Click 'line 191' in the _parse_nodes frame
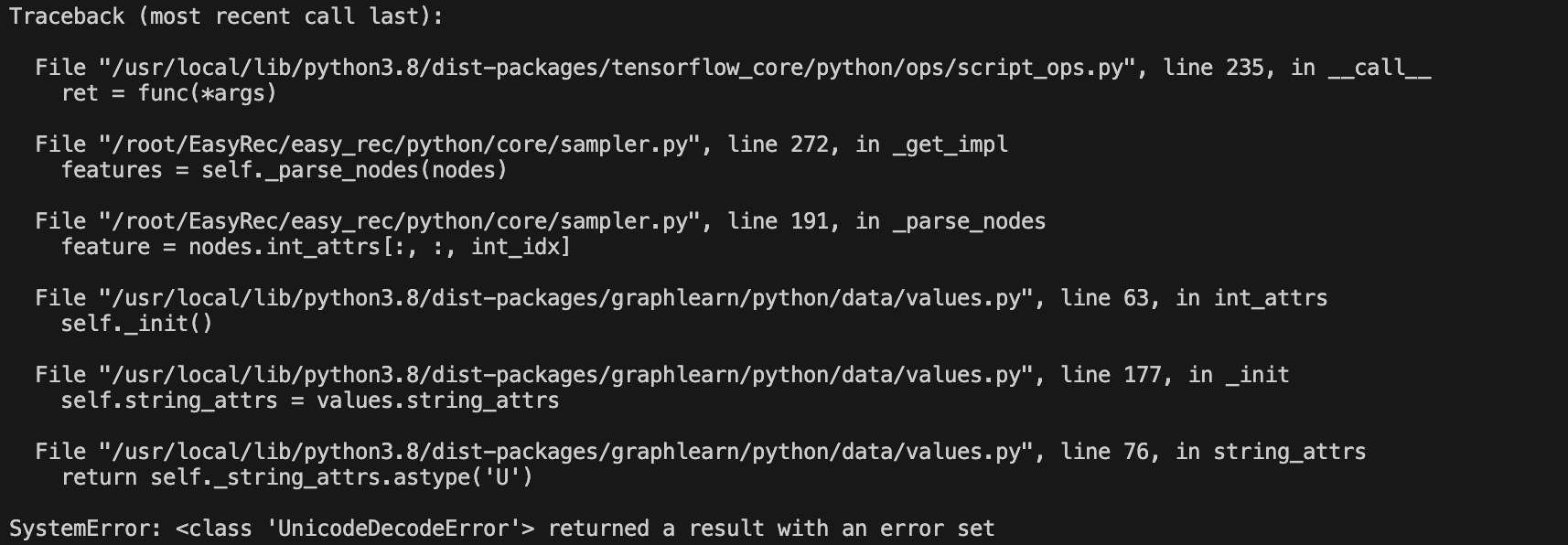The height and width of the screenshot is (545, 1568). click(x=779, y=221)
